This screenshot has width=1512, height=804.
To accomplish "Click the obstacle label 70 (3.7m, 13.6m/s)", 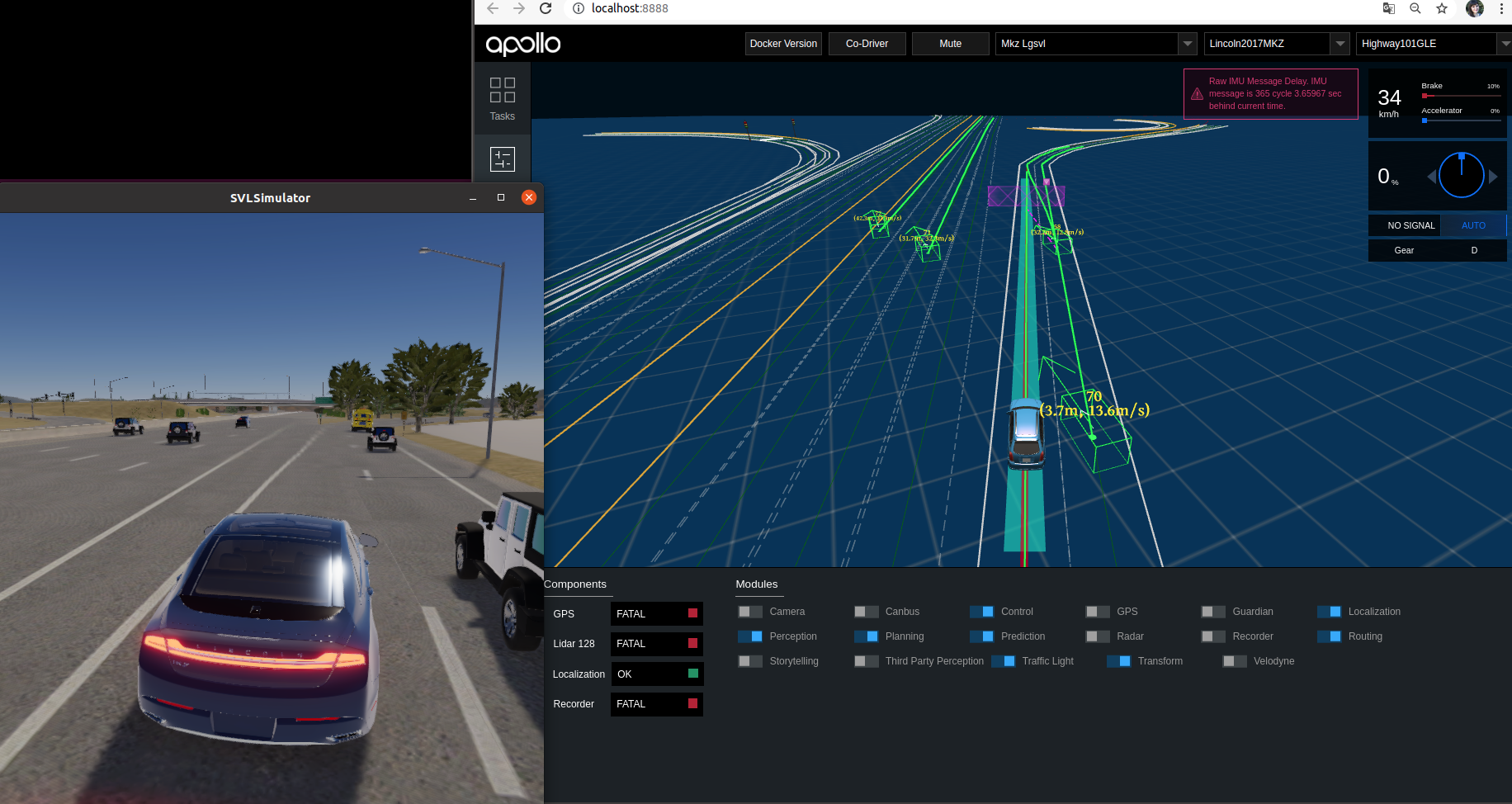I will click(1094, 404).
